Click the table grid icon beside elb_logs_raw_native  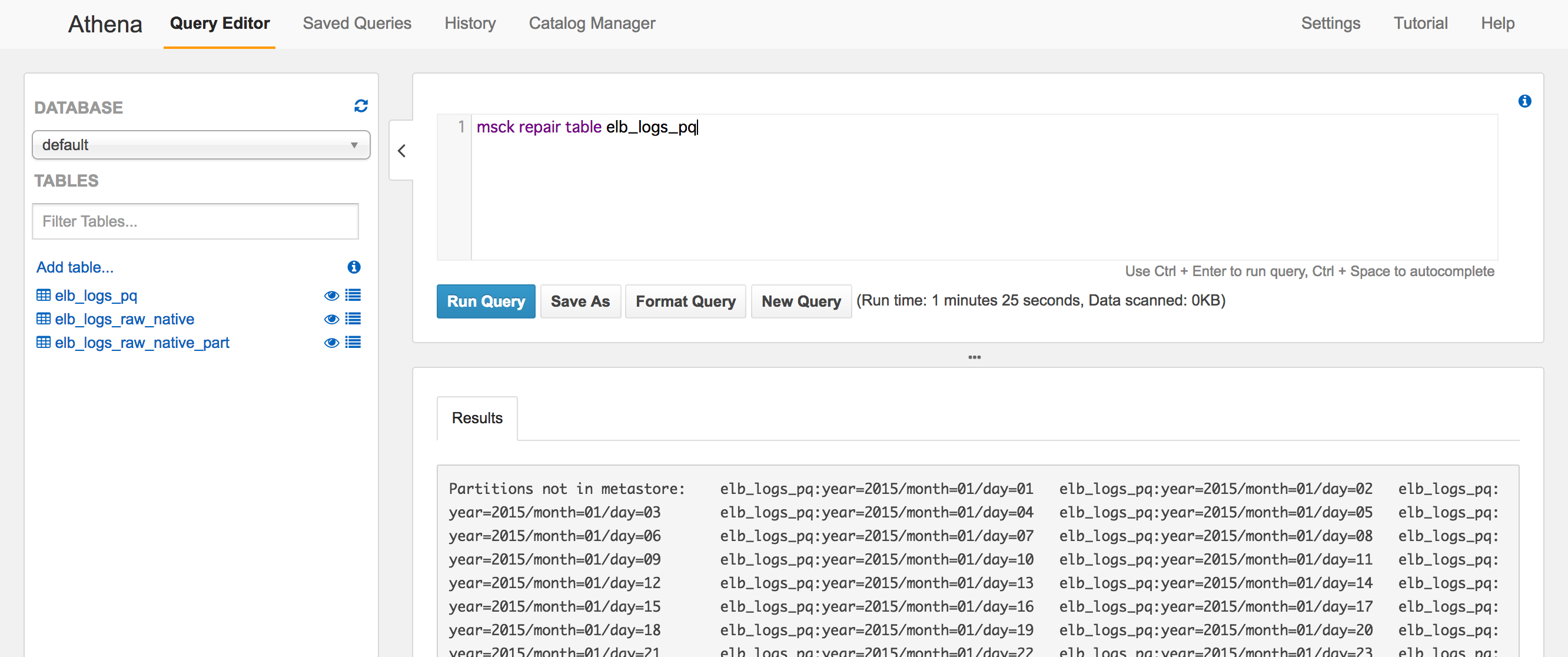click(42, 318)
